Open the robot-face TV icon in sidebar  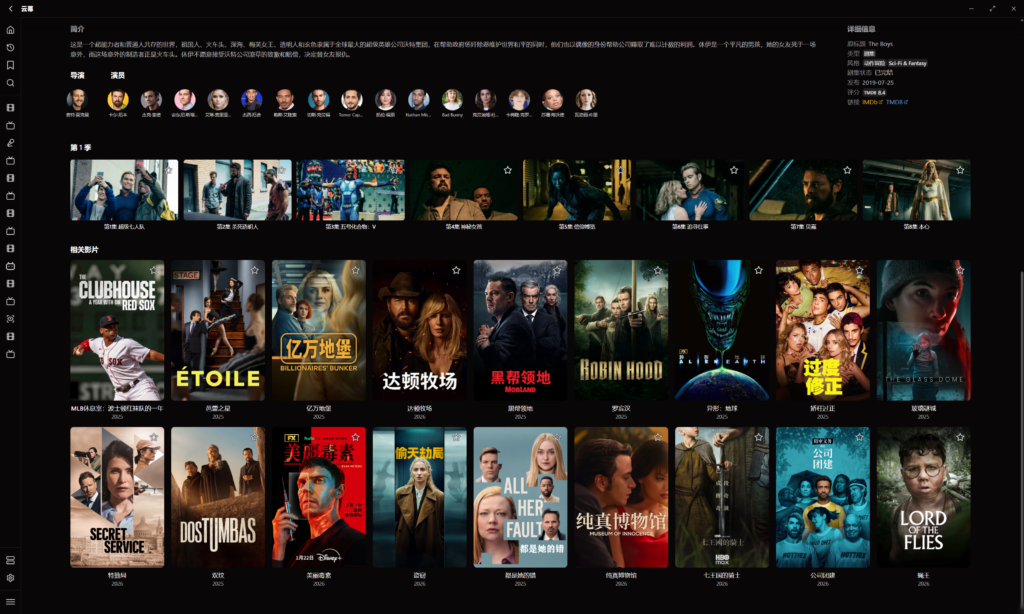10,266
